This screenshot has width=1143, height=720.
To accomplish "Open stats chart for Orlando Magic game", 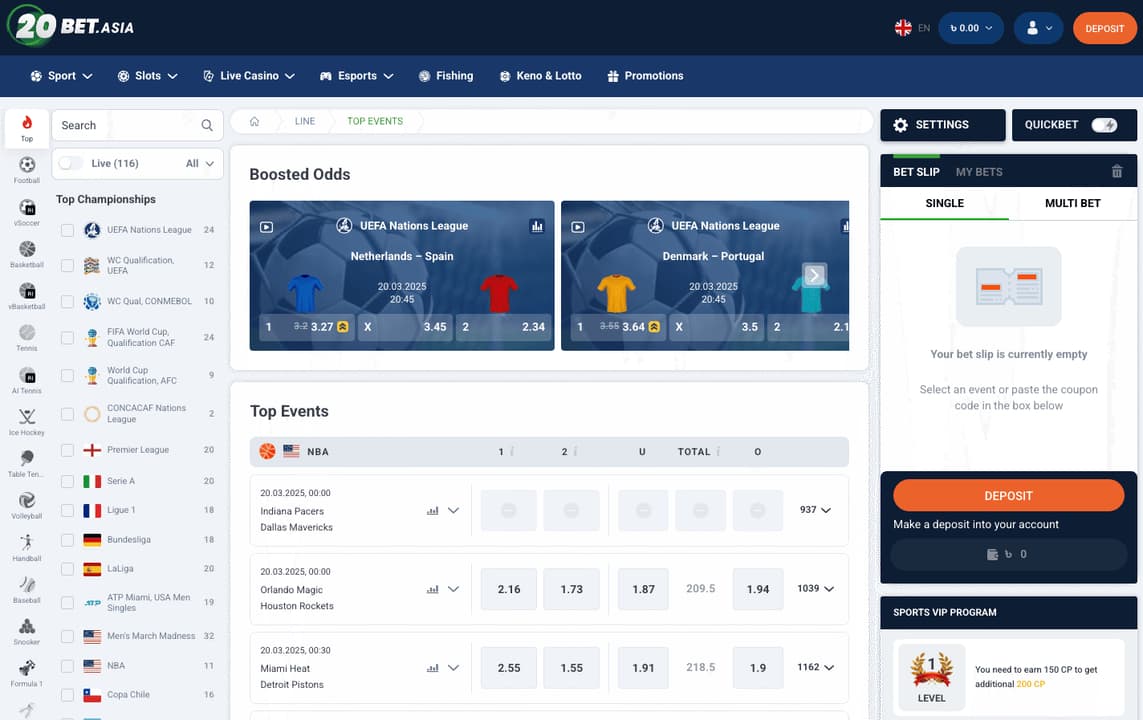I will point(433,589).
